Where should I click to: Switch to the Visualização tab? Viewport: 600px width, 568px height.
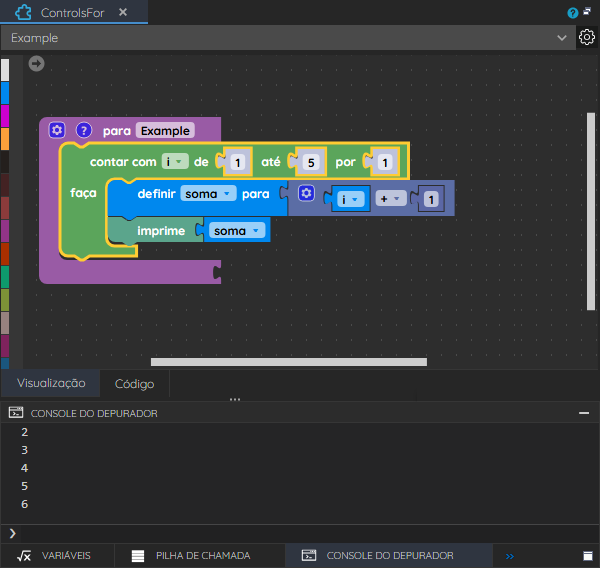point(51,383)
